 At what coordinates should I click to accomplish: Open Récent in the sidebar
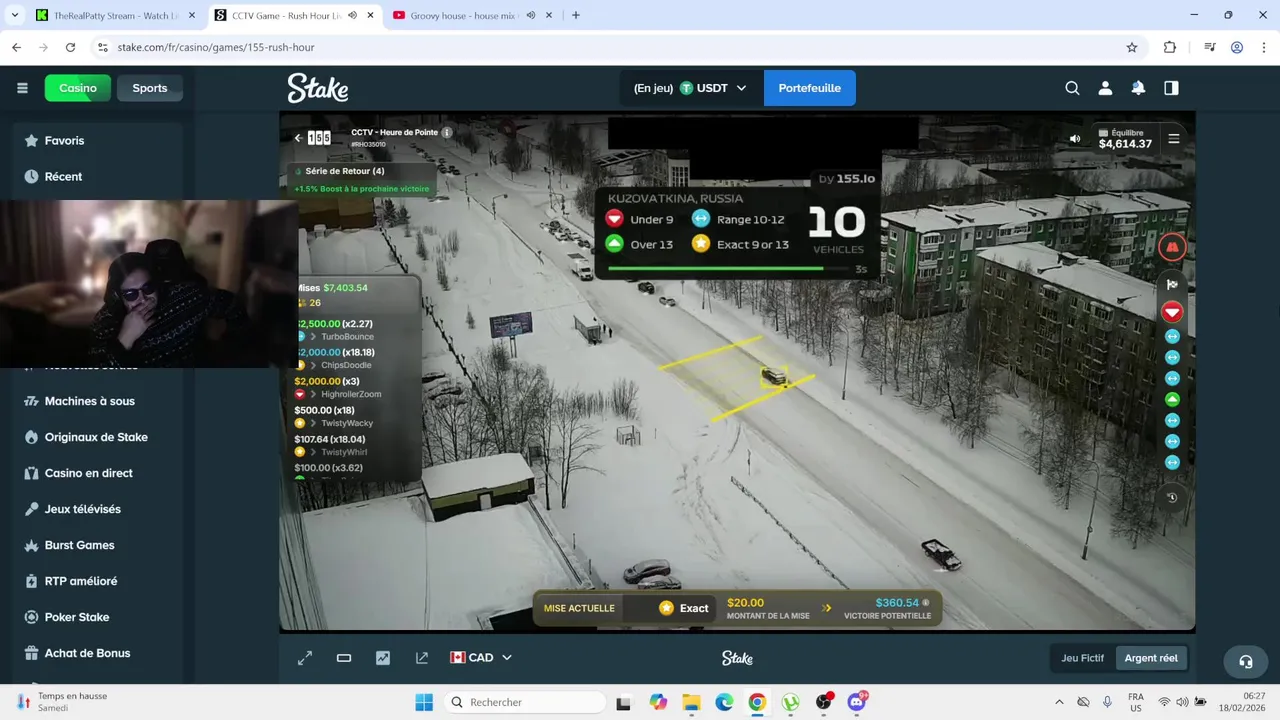click(x=97, y=177)
